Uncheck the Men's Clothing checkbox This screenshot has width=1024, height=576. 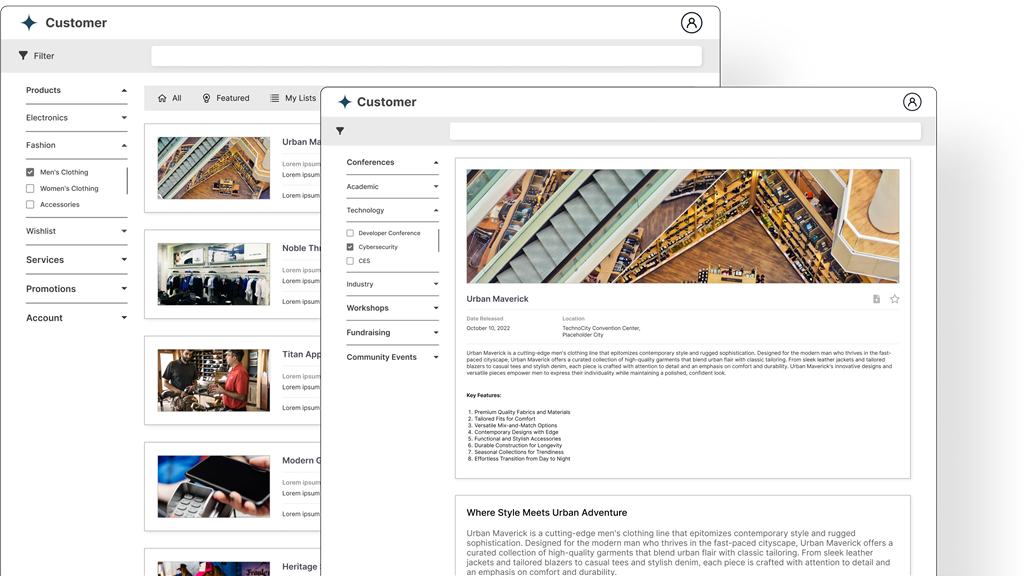[30, 172]
